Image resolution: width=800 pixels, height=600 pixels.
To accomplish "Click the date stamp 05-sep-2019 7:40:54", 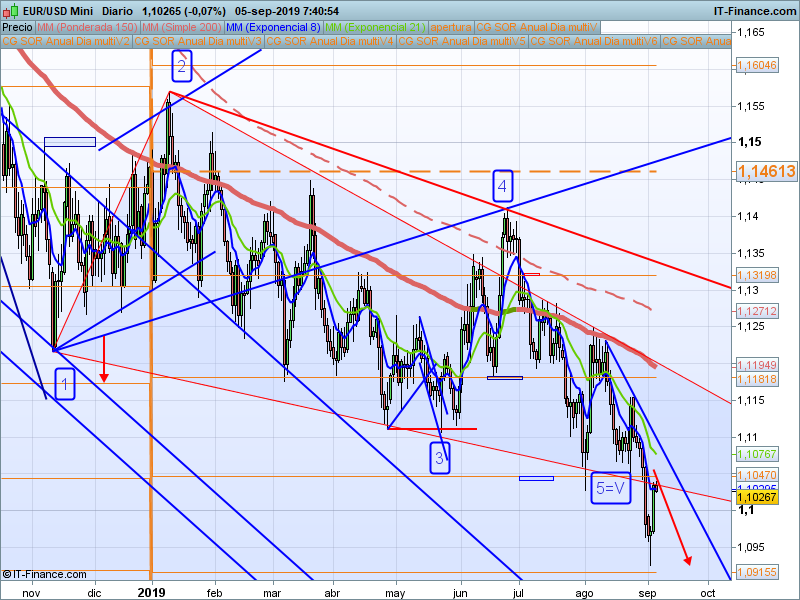I will 287,11.
